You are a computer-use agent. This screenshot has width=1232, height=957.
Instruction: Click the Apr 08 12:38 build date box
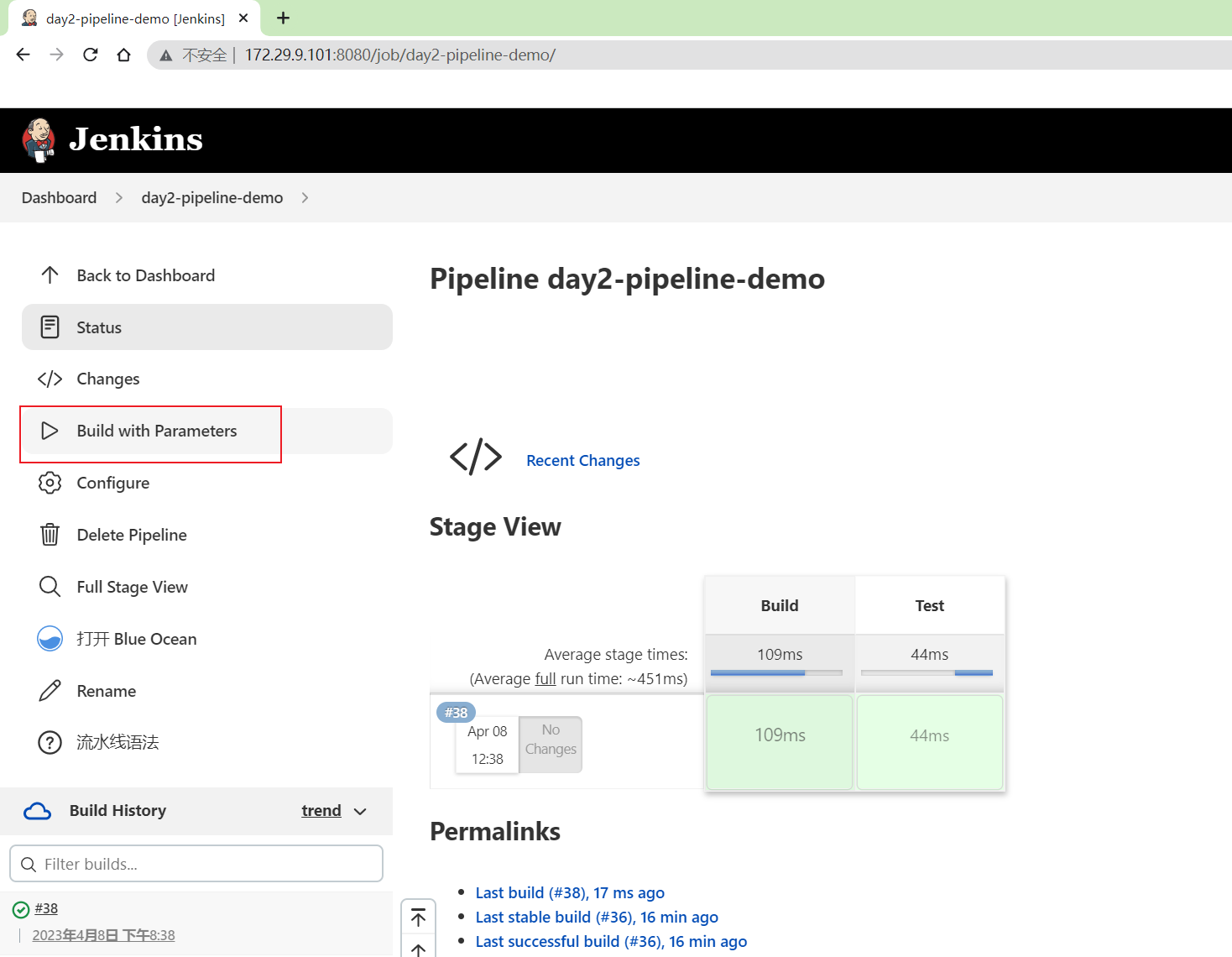pyautogui.click(x=487, y=745)
